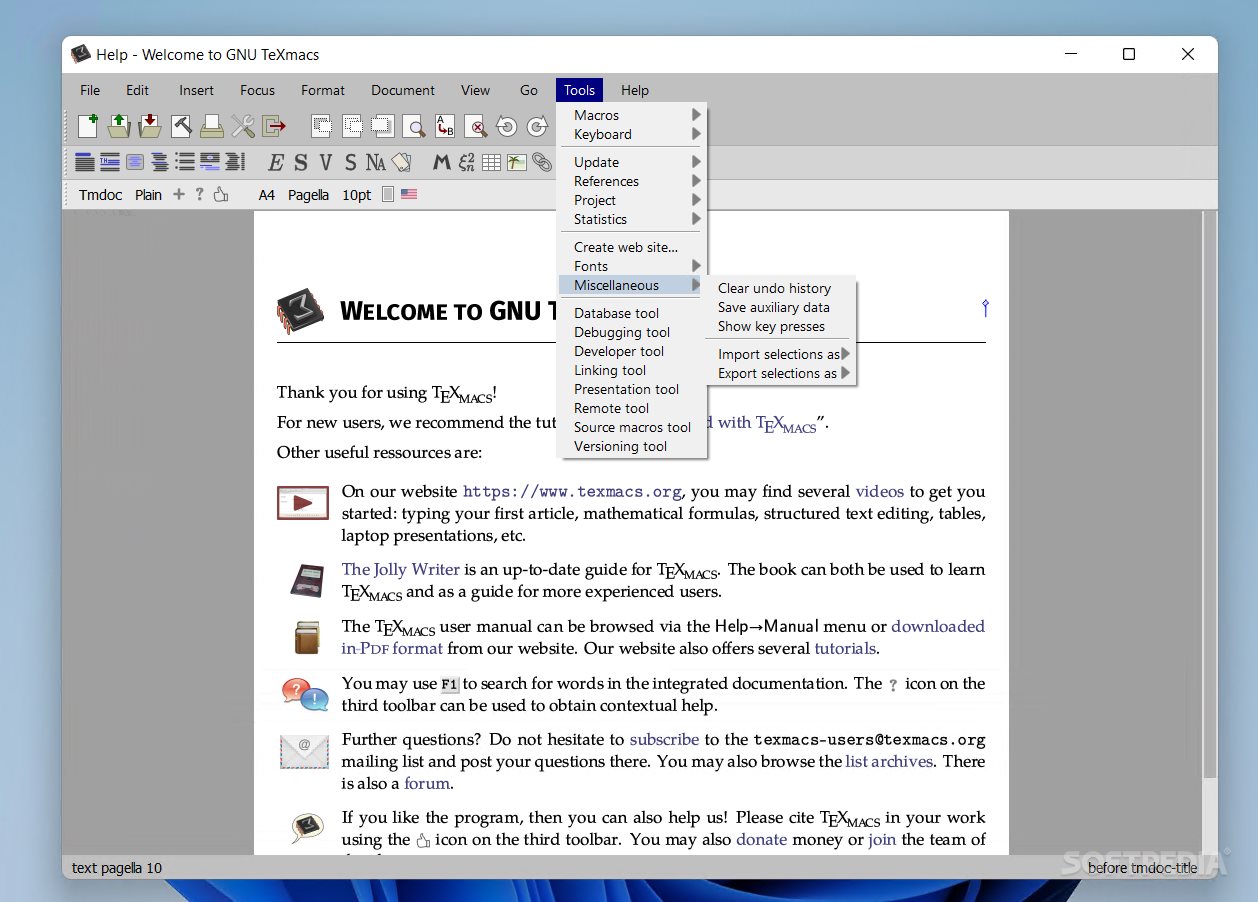The image size is (1258, 902).
Task: Expand the Keyboard submenu
Action: [x=632, y=134]
